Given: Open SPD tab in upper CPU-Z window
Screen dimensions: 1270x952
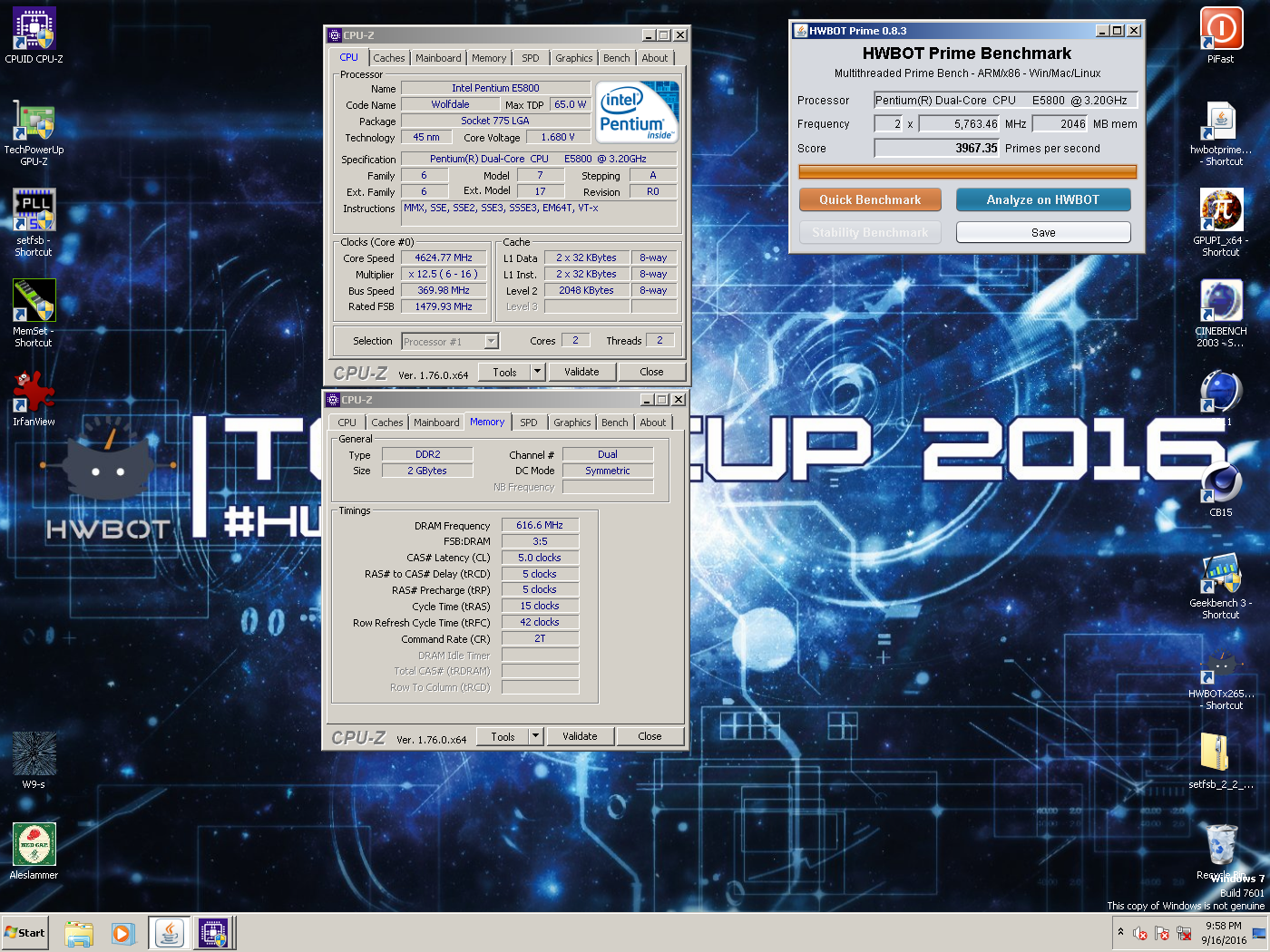Looking at the screenshot, I should (531, 58).
